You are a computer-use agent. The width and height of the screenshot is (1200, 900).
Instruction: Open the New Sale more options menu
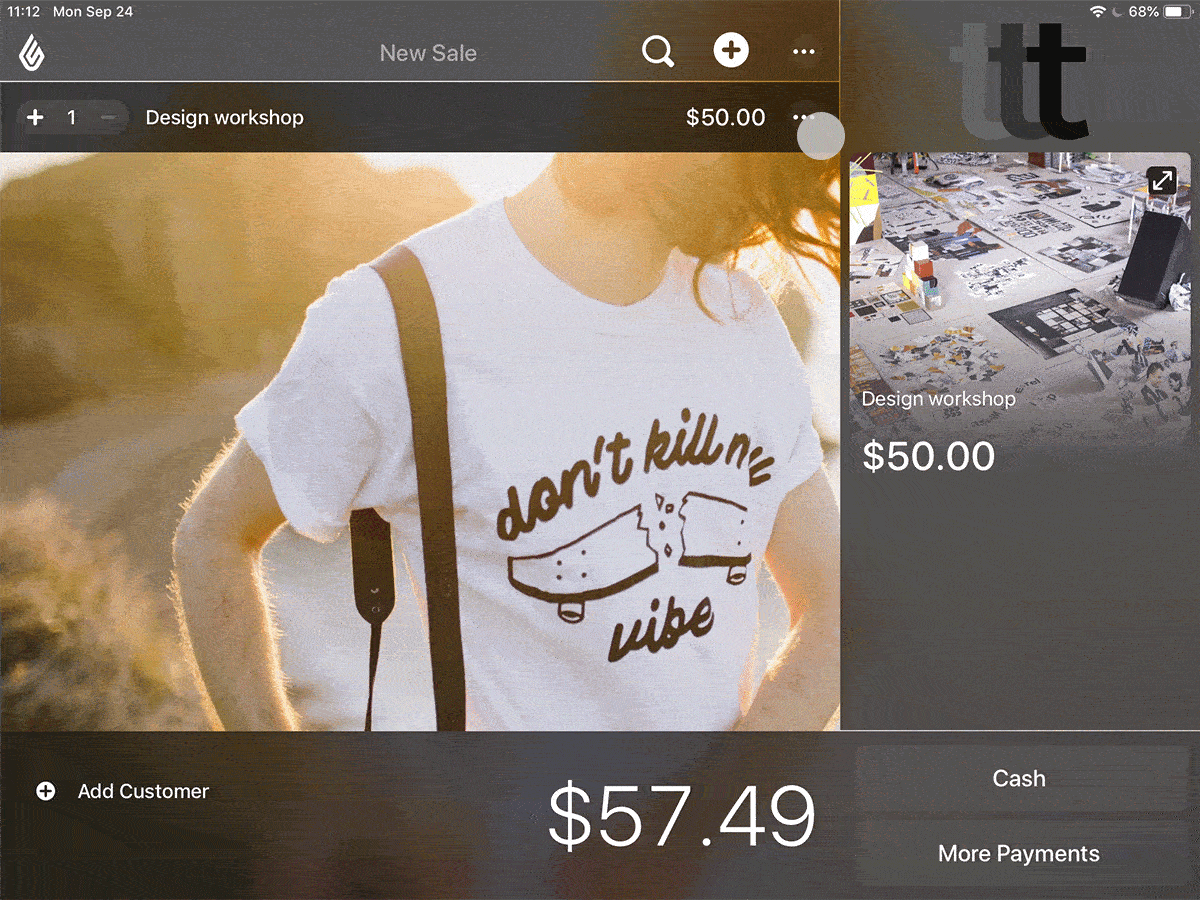pos(803,51)
